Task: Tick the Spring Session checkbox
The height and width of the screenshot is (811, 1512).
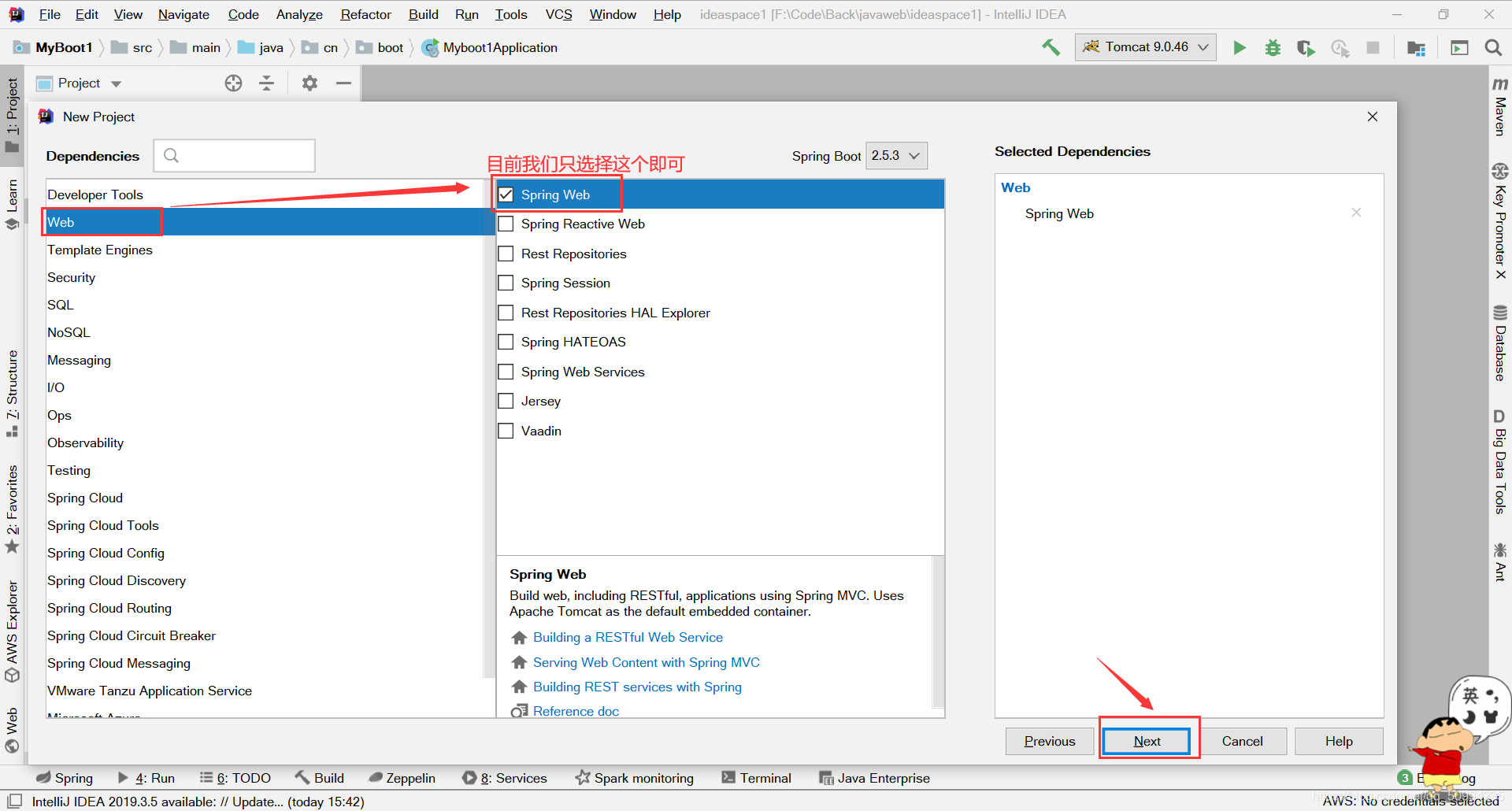Action: coord(506,283)
